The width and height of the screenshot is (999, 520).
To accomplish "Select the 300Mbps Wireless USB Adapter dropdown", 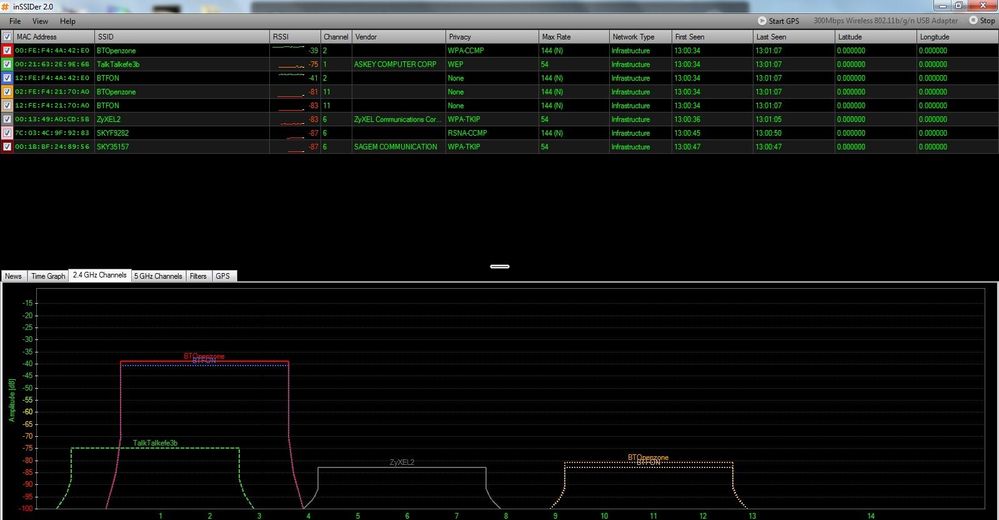I will coord(886,20).
